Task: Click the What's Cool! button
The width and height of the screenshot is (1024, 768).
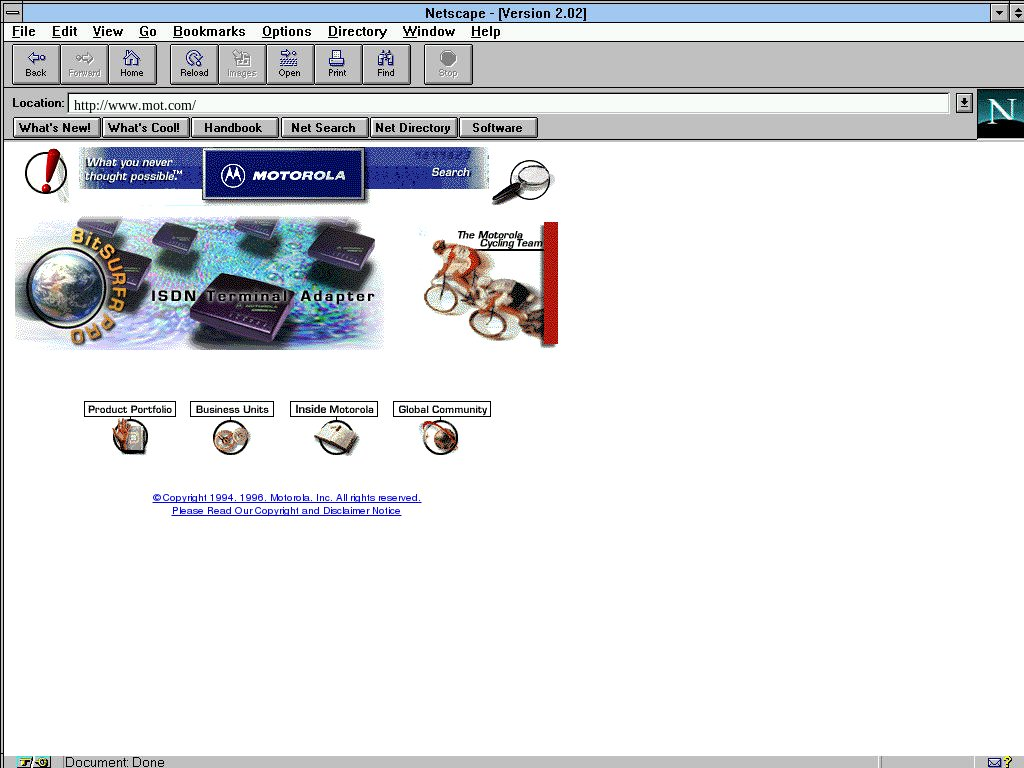Action: pyautogui.click(x=144, y=128)
